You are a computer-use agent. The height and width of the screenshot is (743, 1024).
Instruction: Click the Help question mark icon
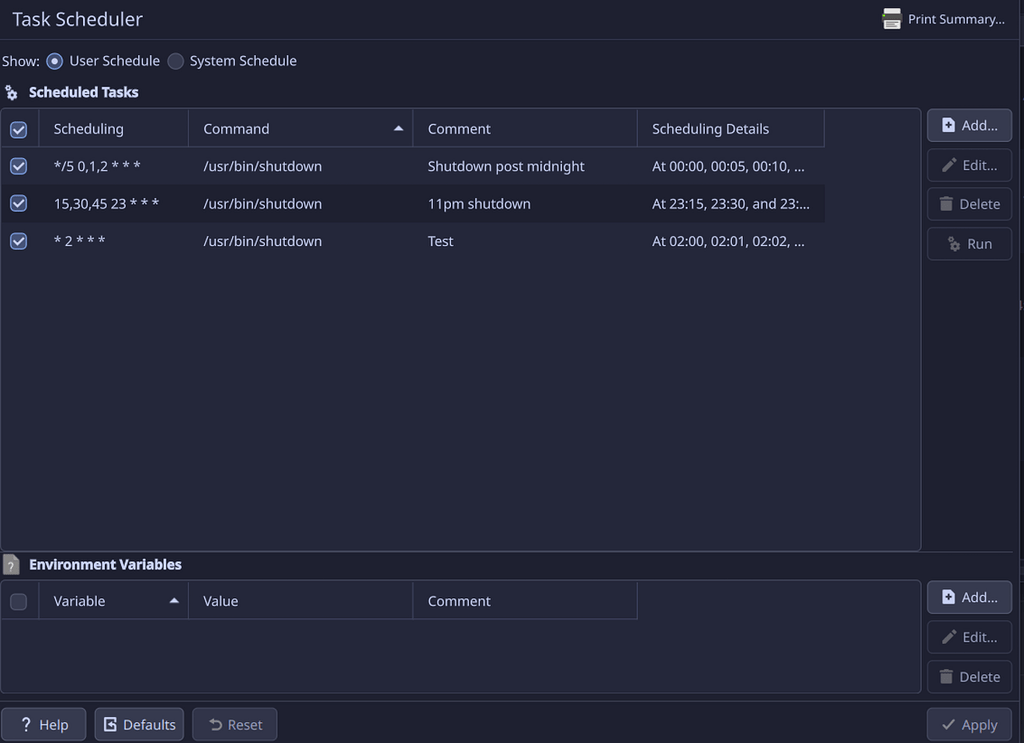coord(26,724)
